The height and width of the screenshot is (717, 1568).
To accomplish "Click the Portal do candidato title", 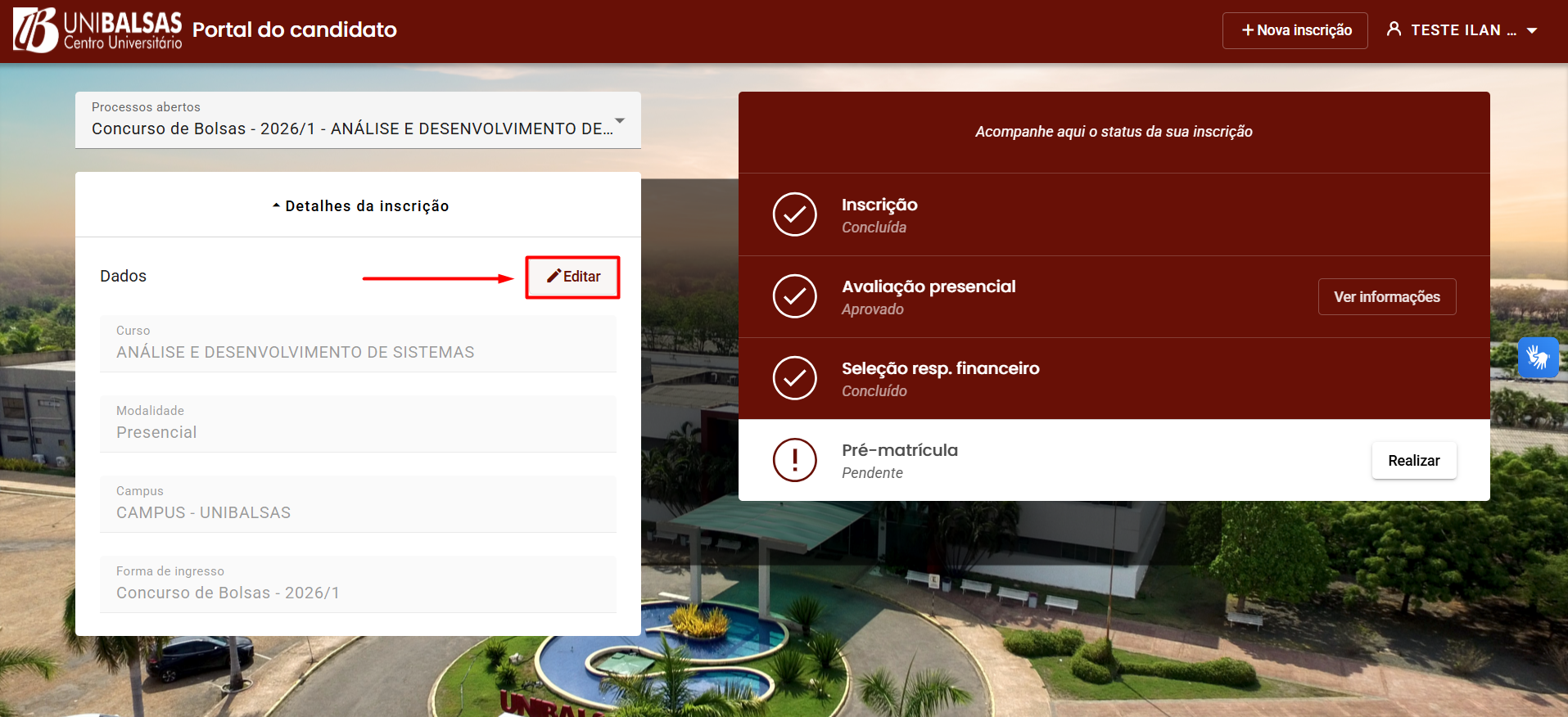I will click(x=294, y=30).
